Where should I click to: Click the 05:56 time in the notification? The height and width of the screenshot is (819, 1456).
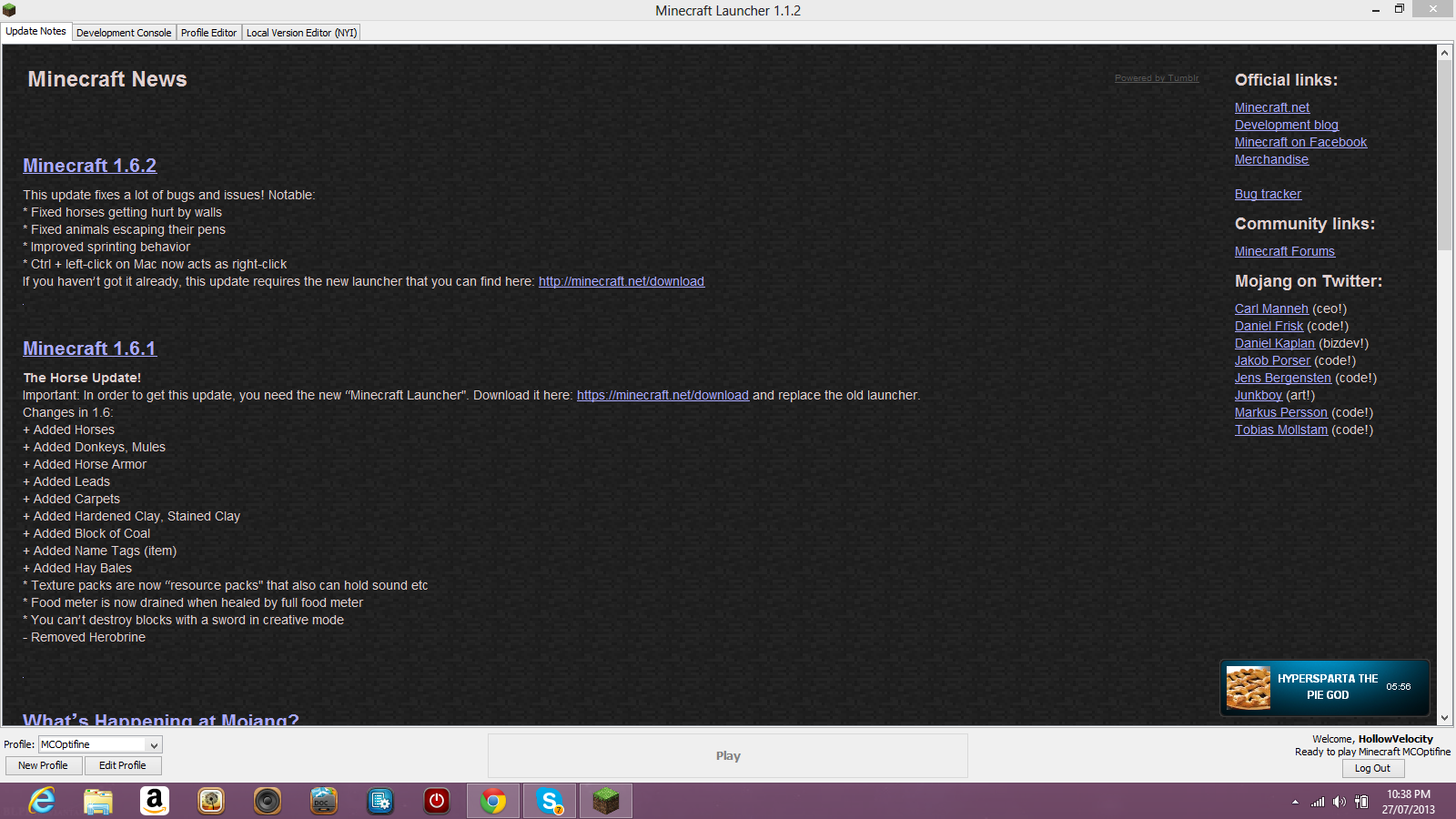1399,687
